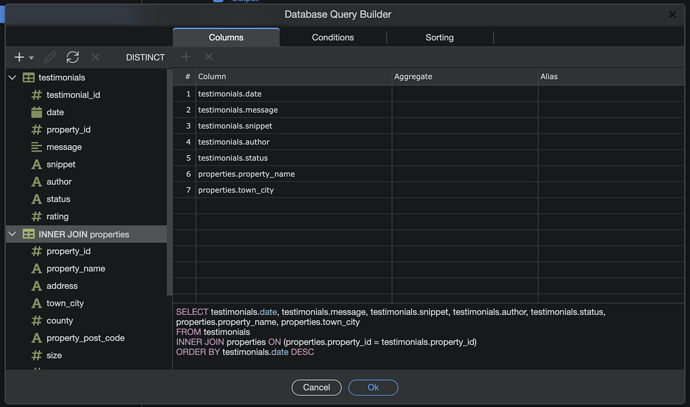Select the date field in testimonials
690x407 pixels.
coord(55,112)
